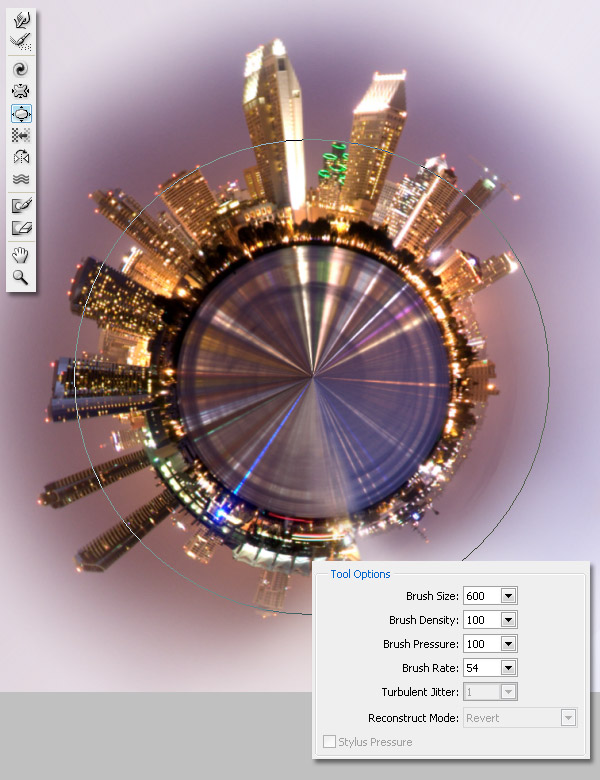Select the Pucker tool
600x780 pixels.
point(21,92)
